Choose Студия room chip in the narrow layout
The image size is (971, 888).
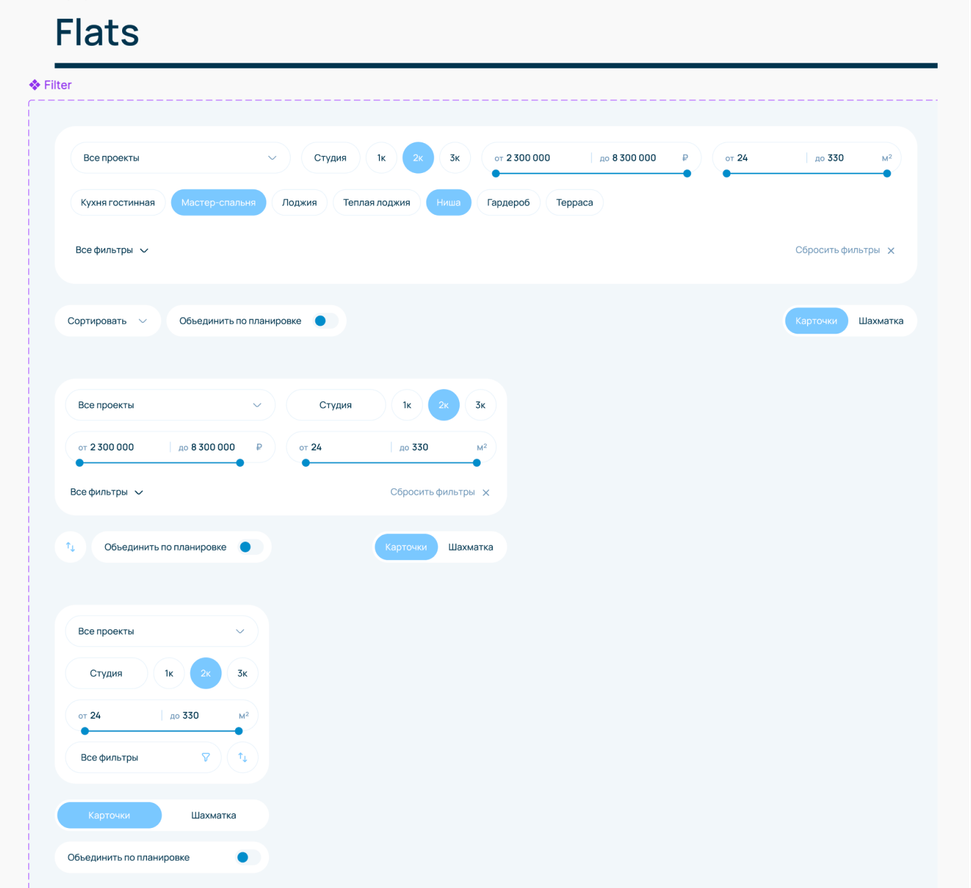[107, 673]
